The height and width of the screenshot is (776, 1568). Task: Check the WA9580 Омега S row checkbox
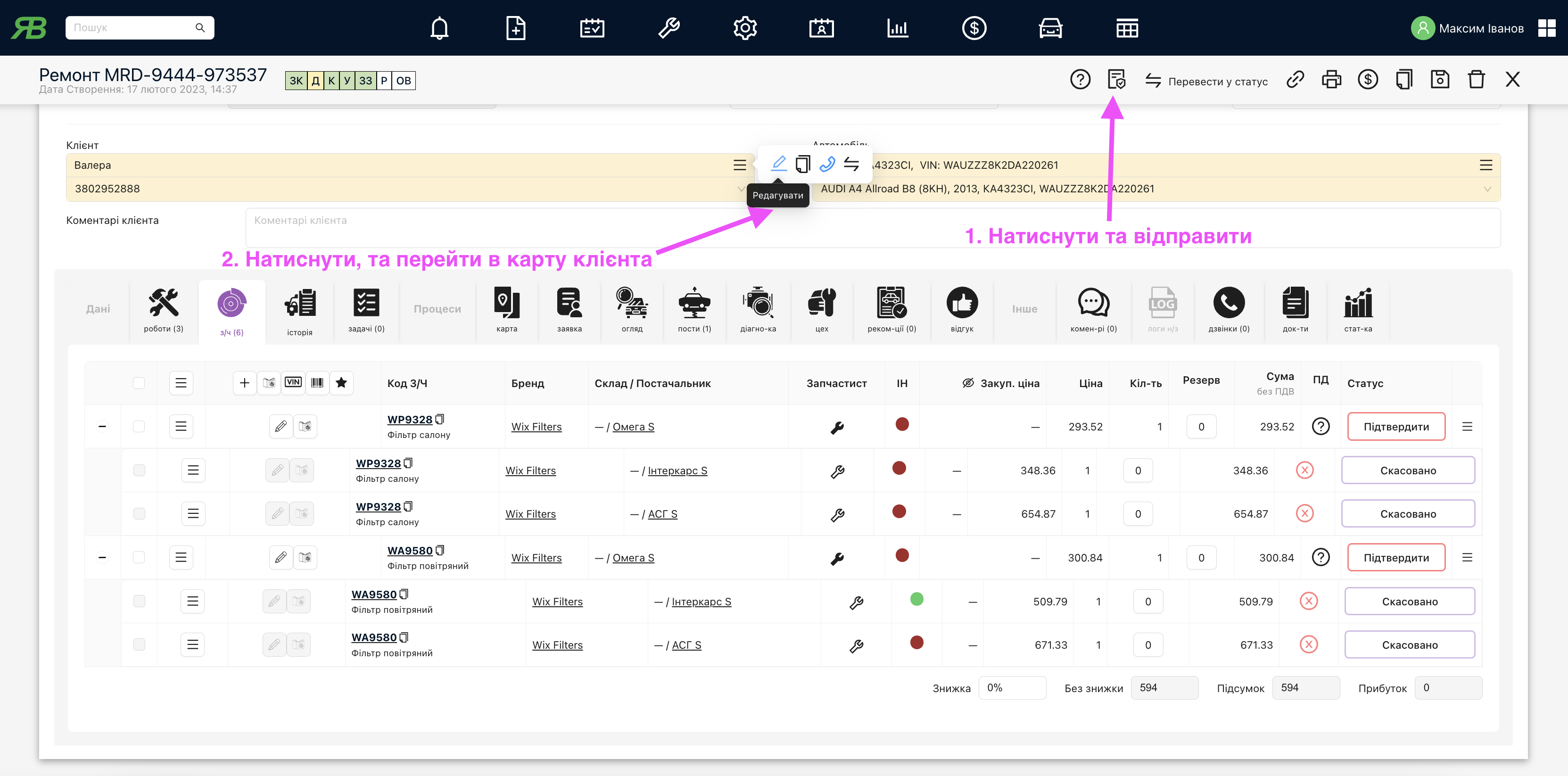pyautogui.click(x=139, y=558)
